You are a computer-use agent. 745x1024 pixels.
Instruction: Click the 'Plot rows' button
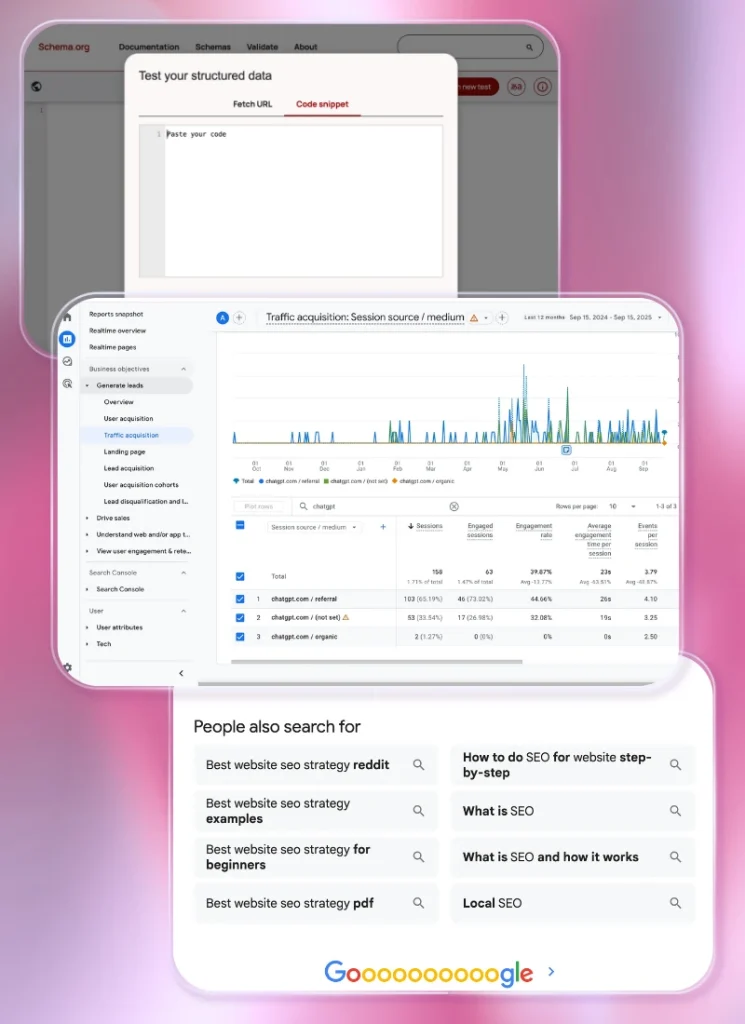click(259, 506)
